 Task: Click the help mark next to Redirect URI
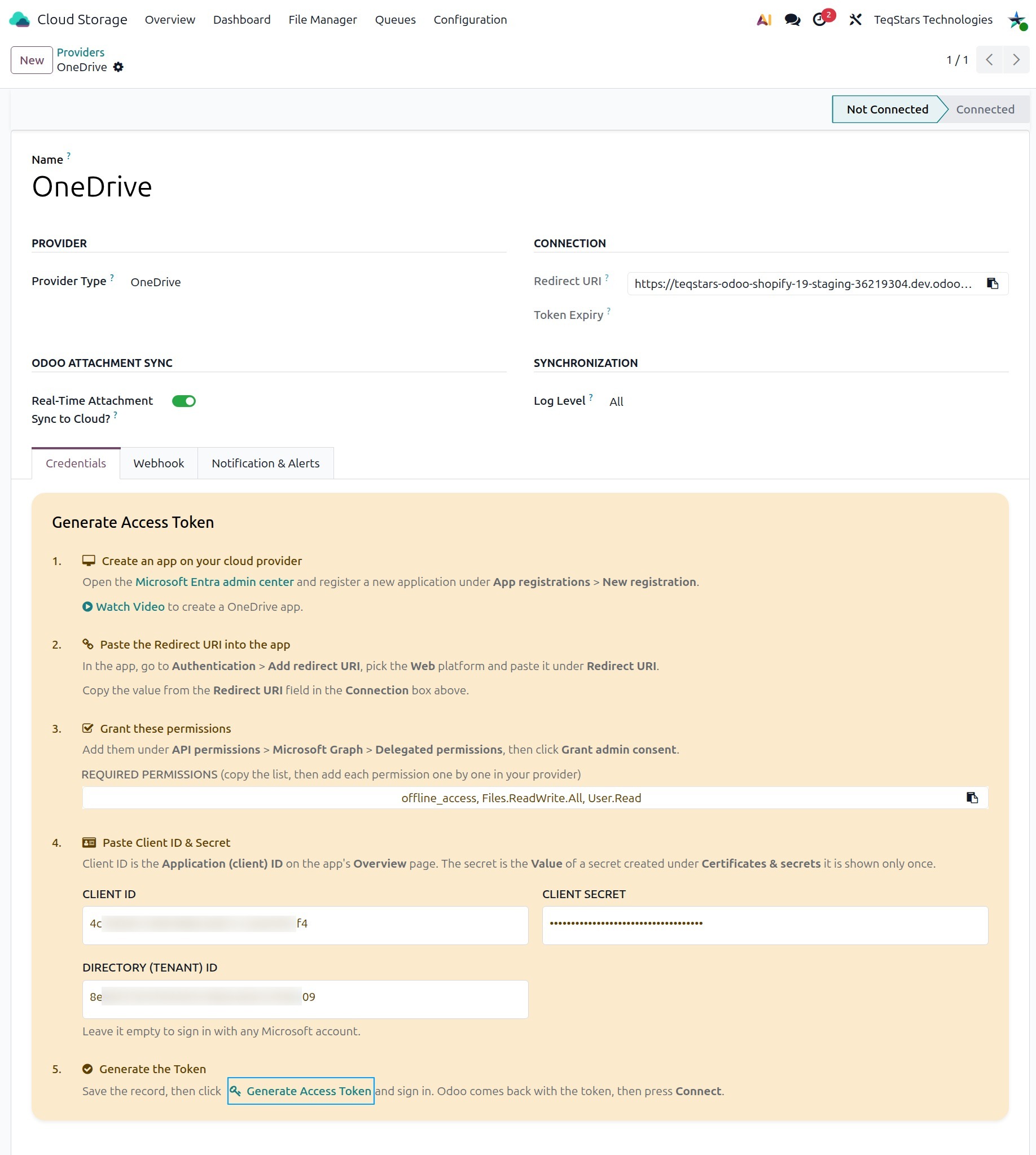point(607,277)
